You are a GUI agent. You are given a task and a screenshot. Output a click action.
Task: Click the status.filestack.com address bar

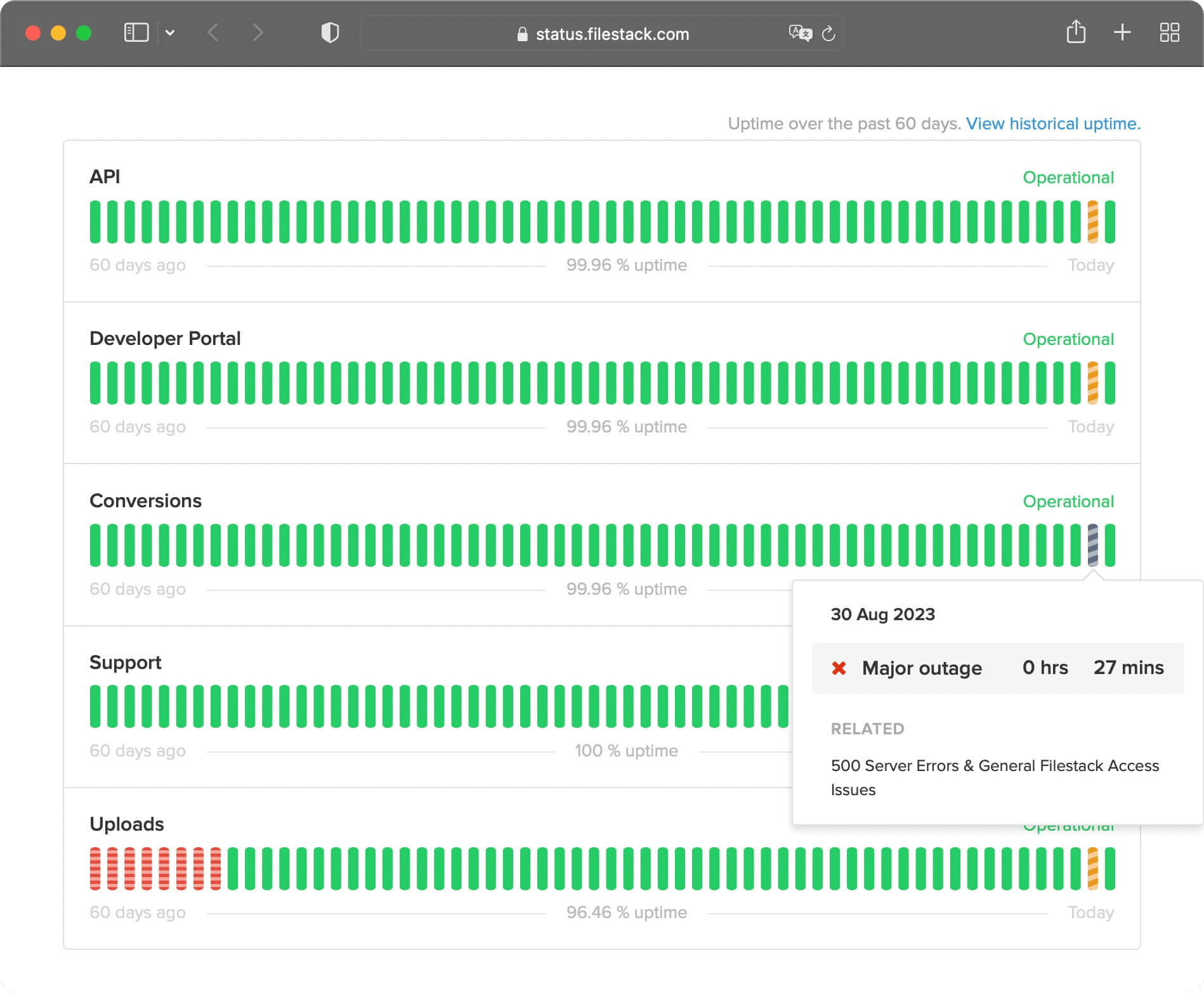602,33
